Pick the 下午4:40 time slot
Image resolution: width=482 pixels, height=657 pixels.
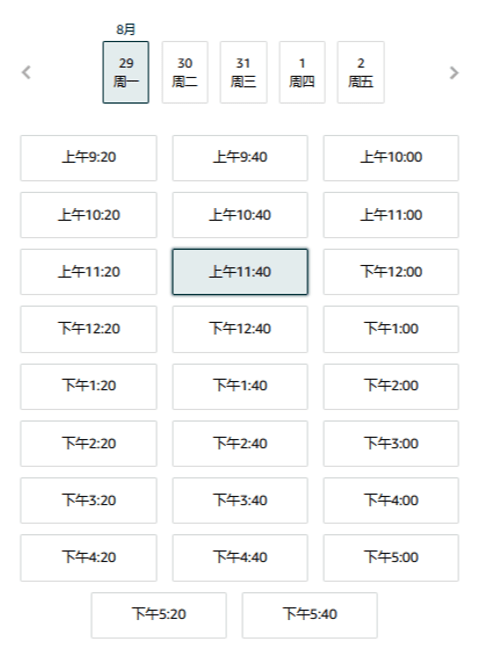[x=240, y=558]
